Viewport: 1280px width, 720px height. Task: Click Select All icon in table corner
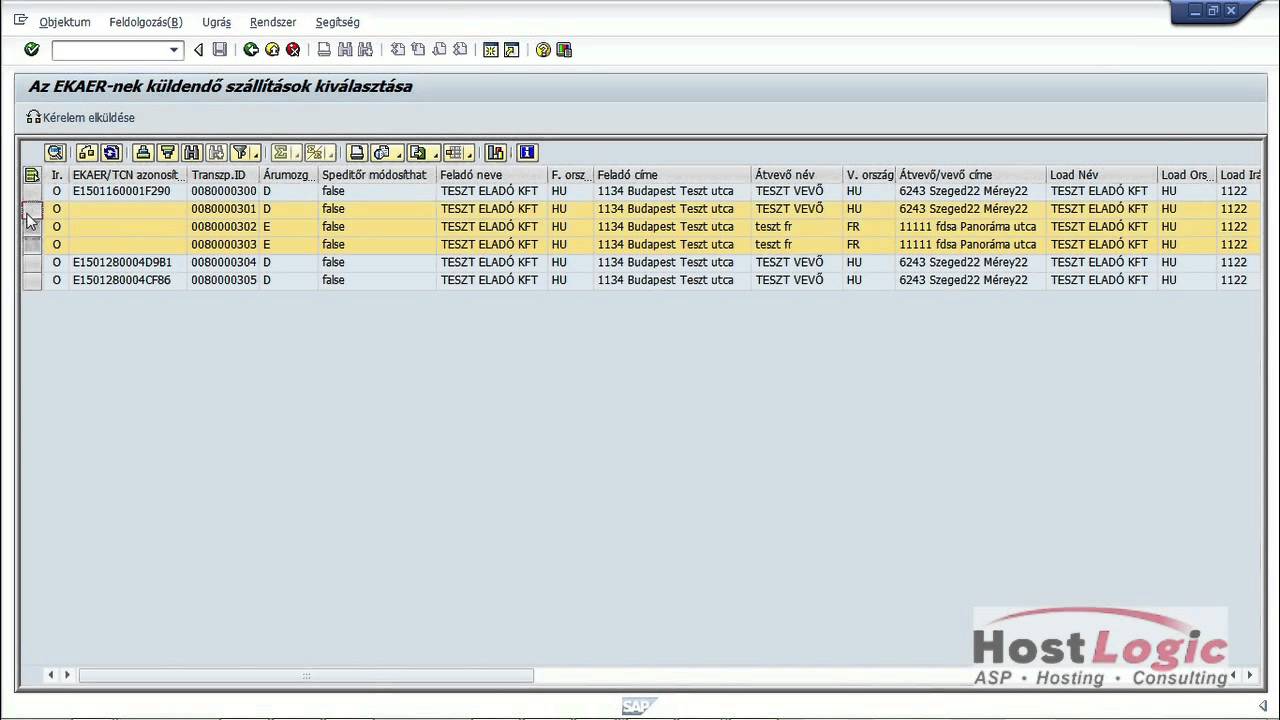point(32,175)
